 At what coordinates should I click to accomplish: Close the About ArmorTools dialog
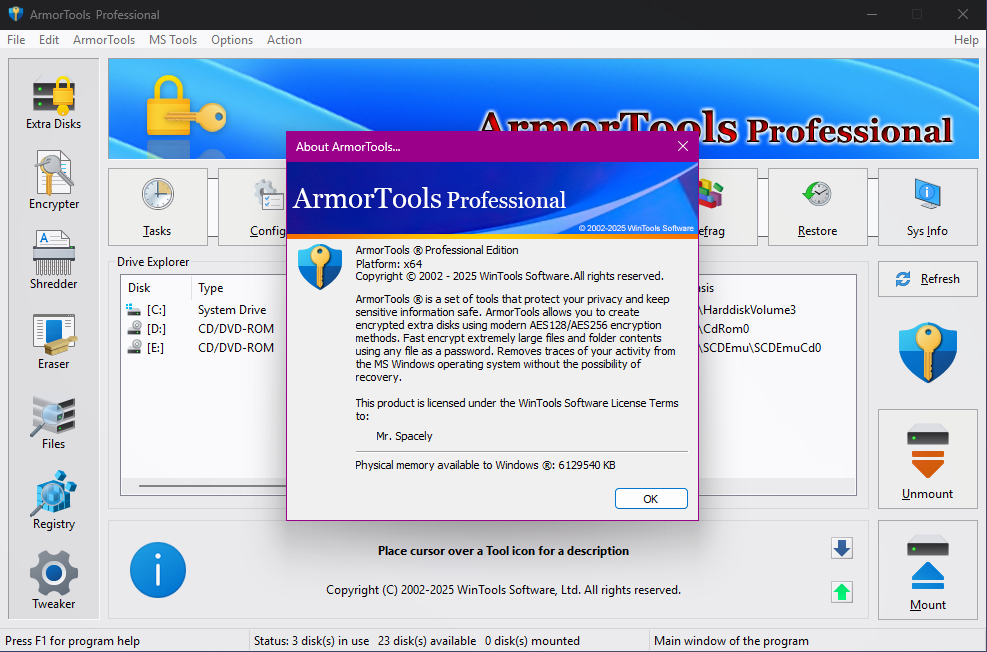pyautogui.click(x=682, y=147)
